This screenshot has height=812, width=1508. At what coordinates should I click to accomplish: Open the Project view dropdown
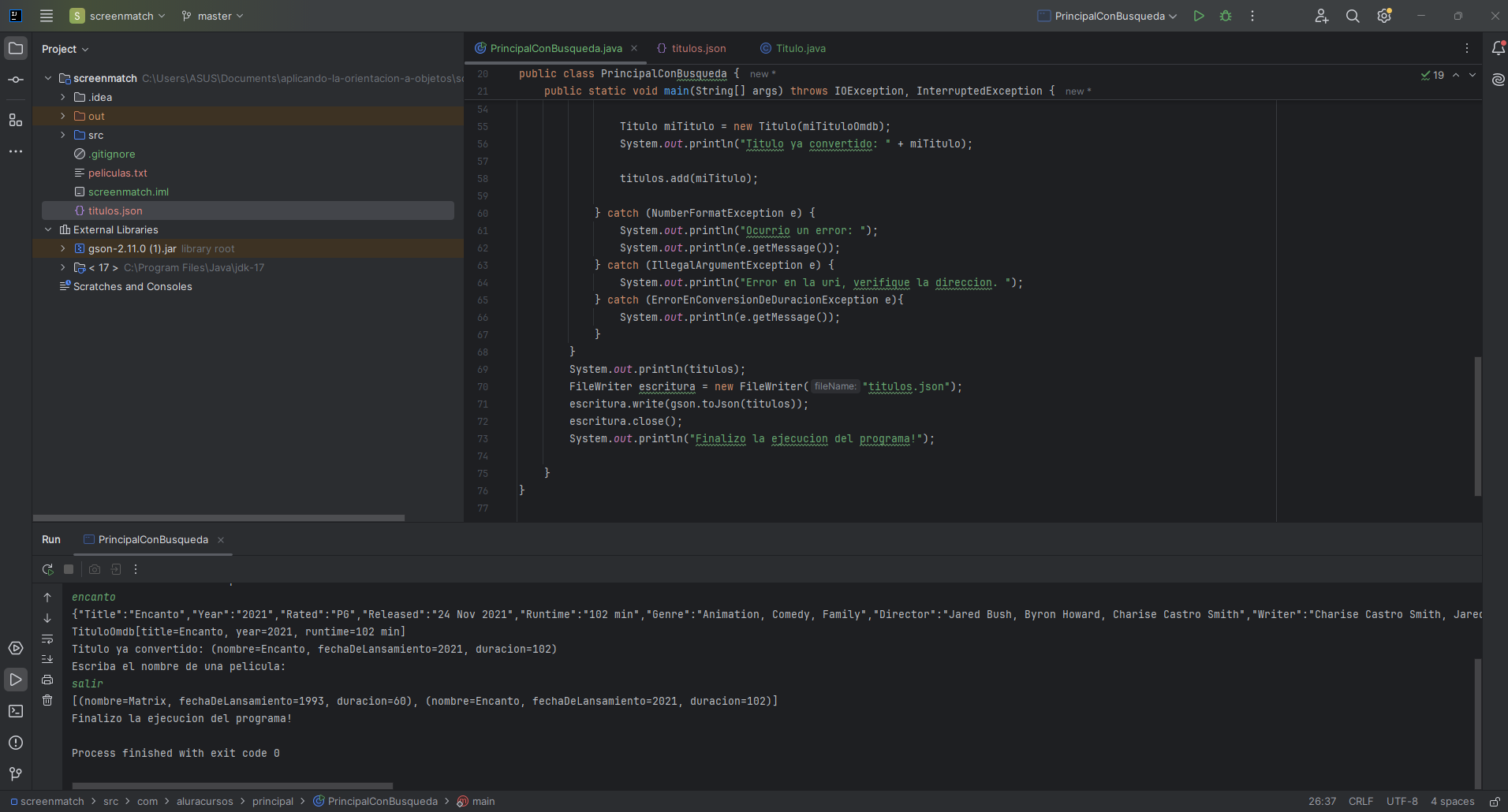point(65,49)
